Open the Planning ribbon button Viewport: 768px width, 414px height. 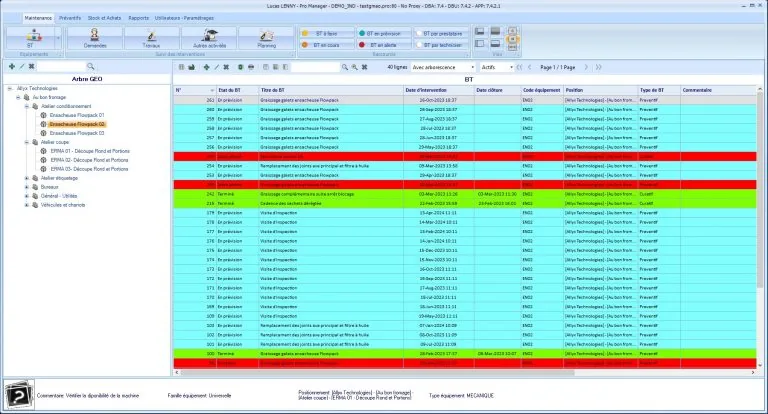(266, 38)
